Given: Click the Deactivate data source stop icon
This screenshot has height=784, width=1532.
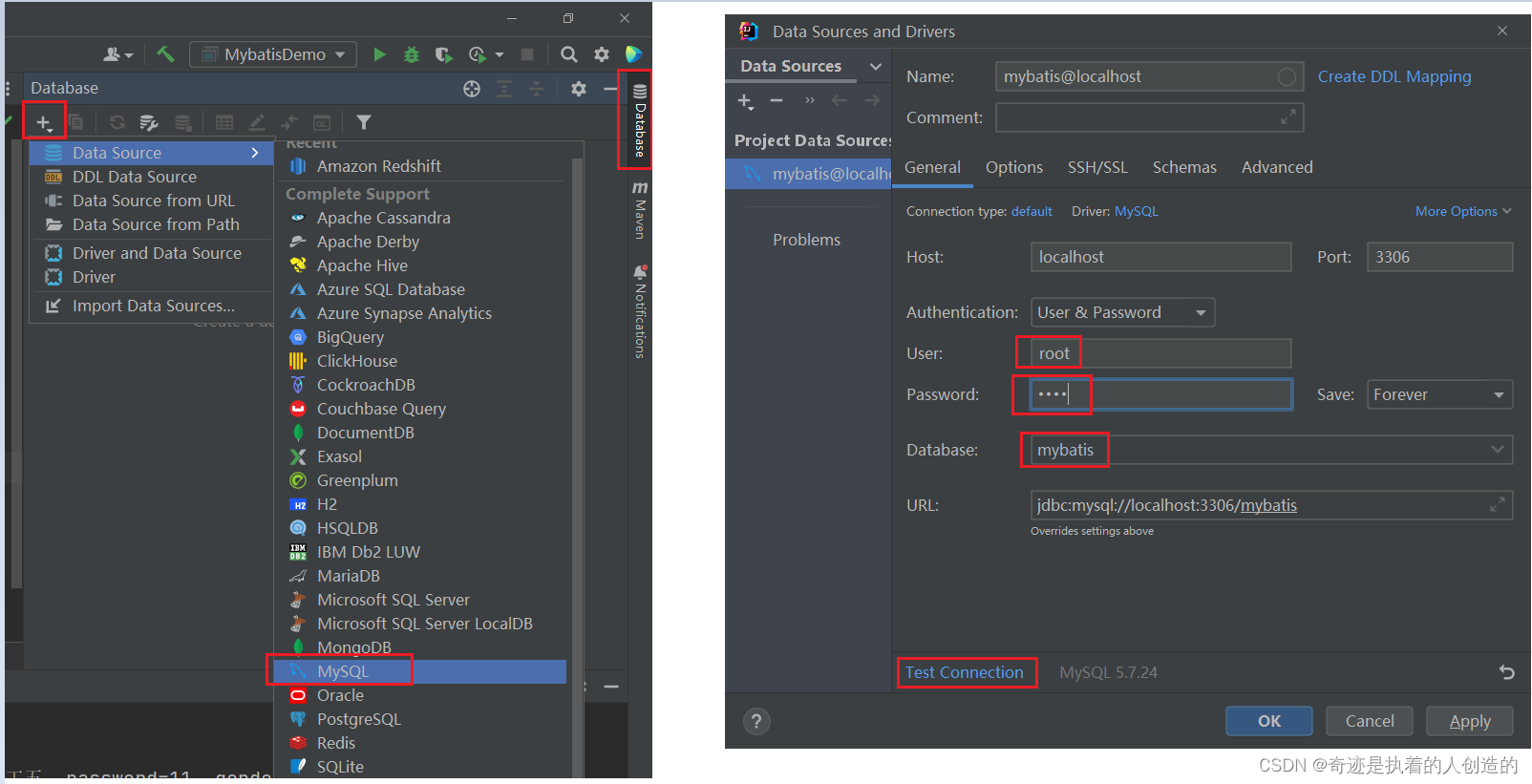Looking at the screenshot, I should click(182, 122).
